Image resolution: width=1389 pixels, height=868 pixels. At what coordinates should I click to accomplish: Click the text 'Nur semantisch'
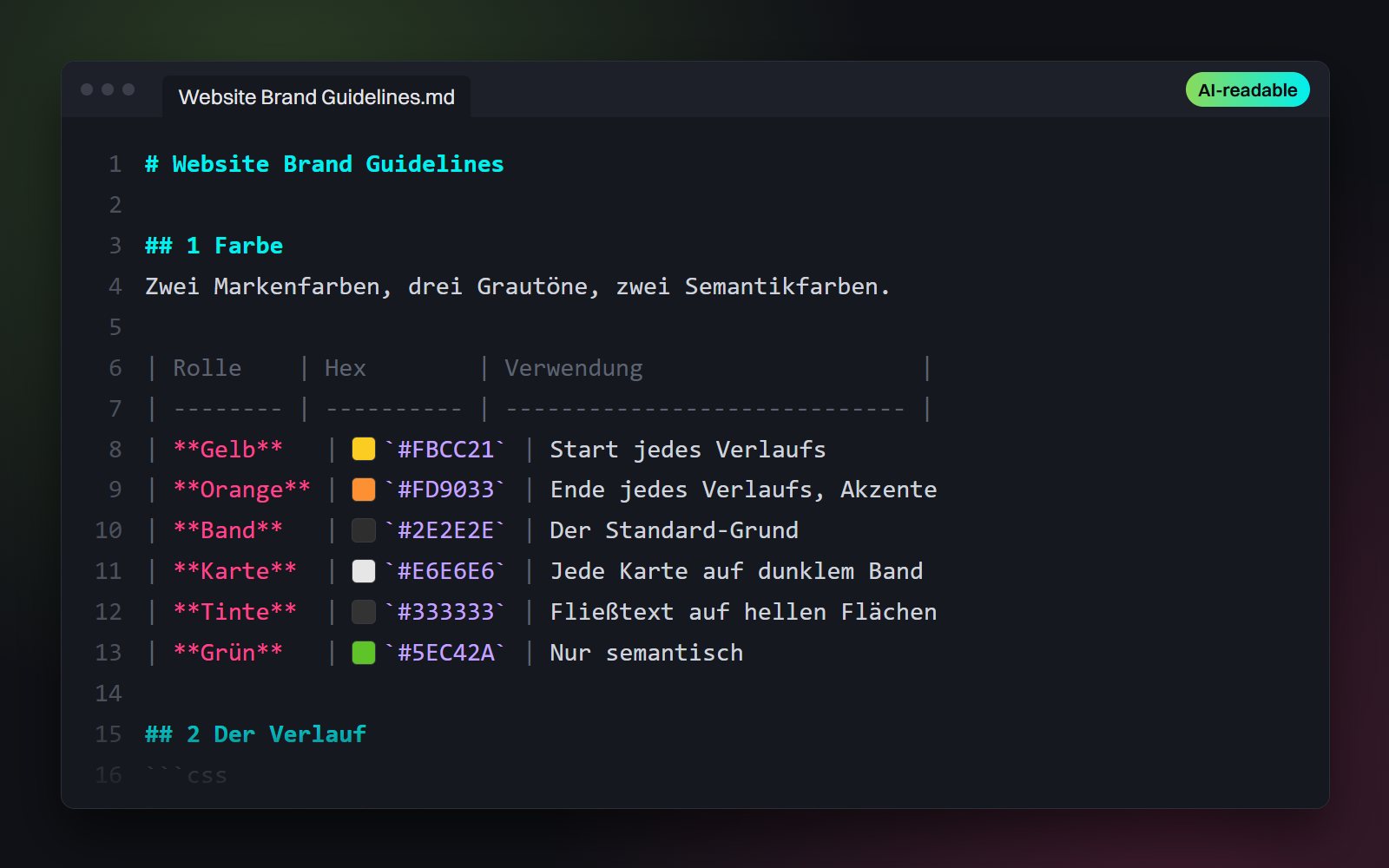tap(646, 653)
